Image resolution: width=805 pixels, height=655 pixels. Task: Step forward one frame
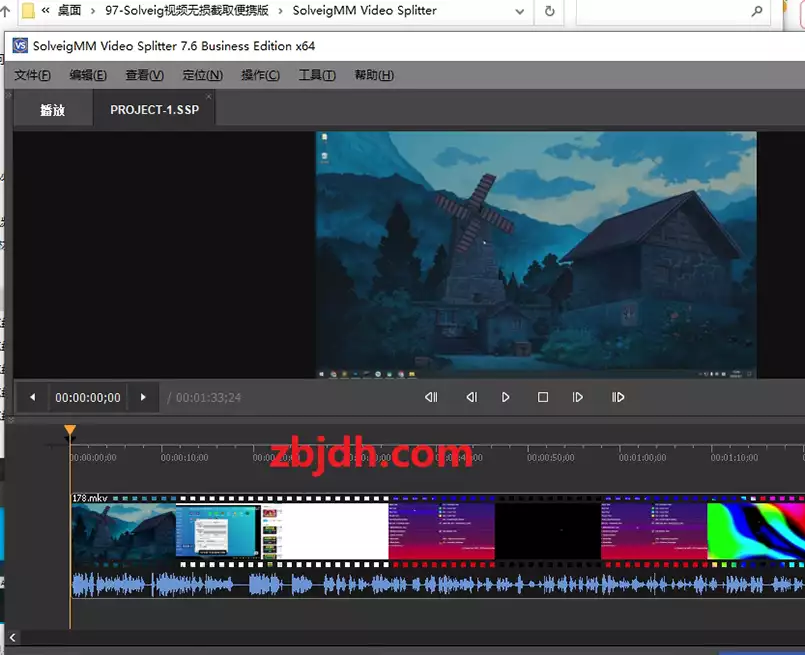point(578,397)
